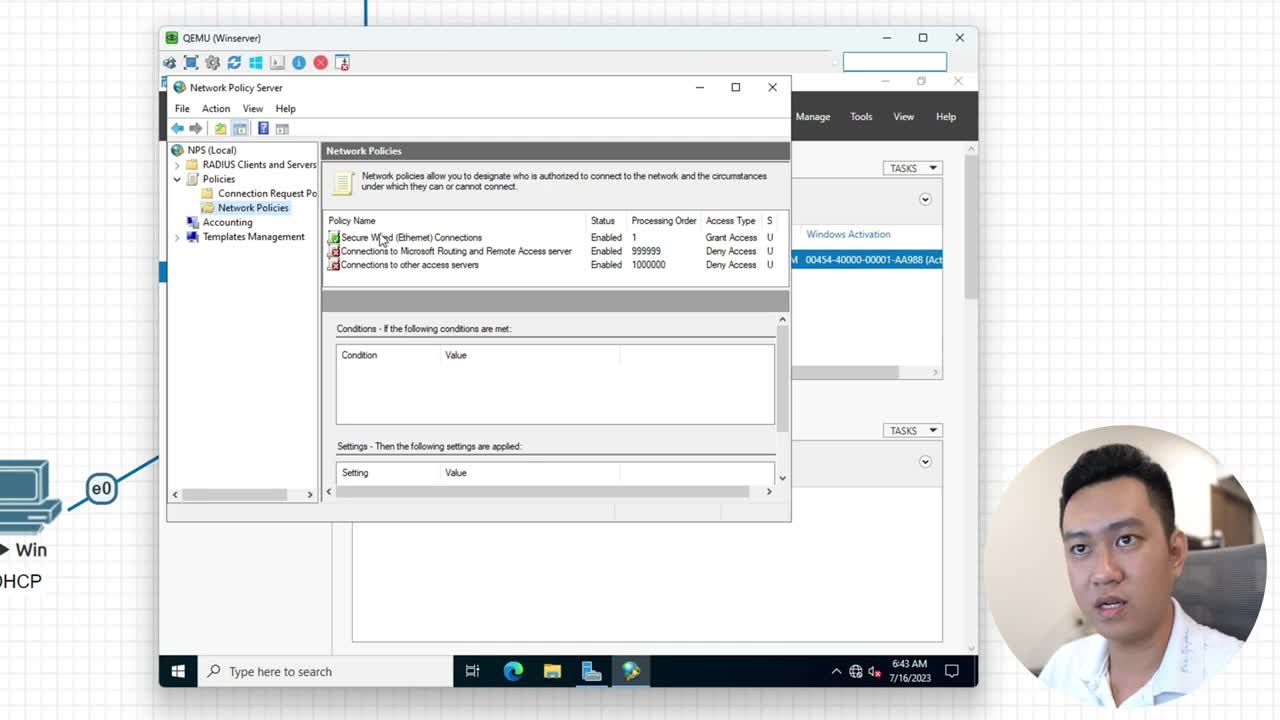Click the Windows Activation link
This screenshot has height=720, width=1280.
[x=848, y=234]
